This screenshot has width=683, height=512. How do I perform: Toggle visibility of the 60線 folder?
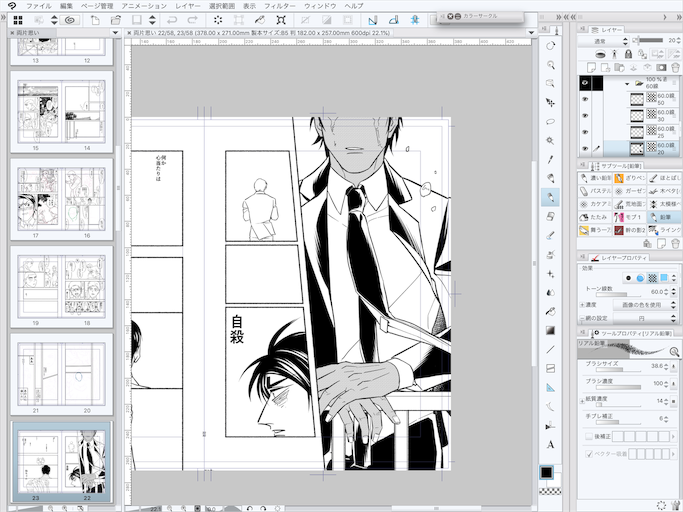[585, 83]
